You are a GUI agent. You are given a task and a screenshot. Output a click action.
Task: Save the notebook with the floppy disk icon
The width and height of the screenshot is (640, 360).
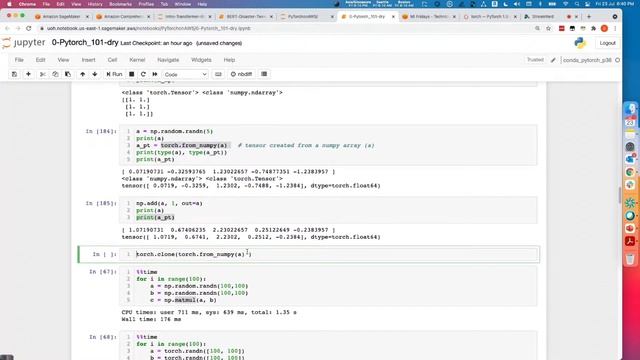[14, 74]
